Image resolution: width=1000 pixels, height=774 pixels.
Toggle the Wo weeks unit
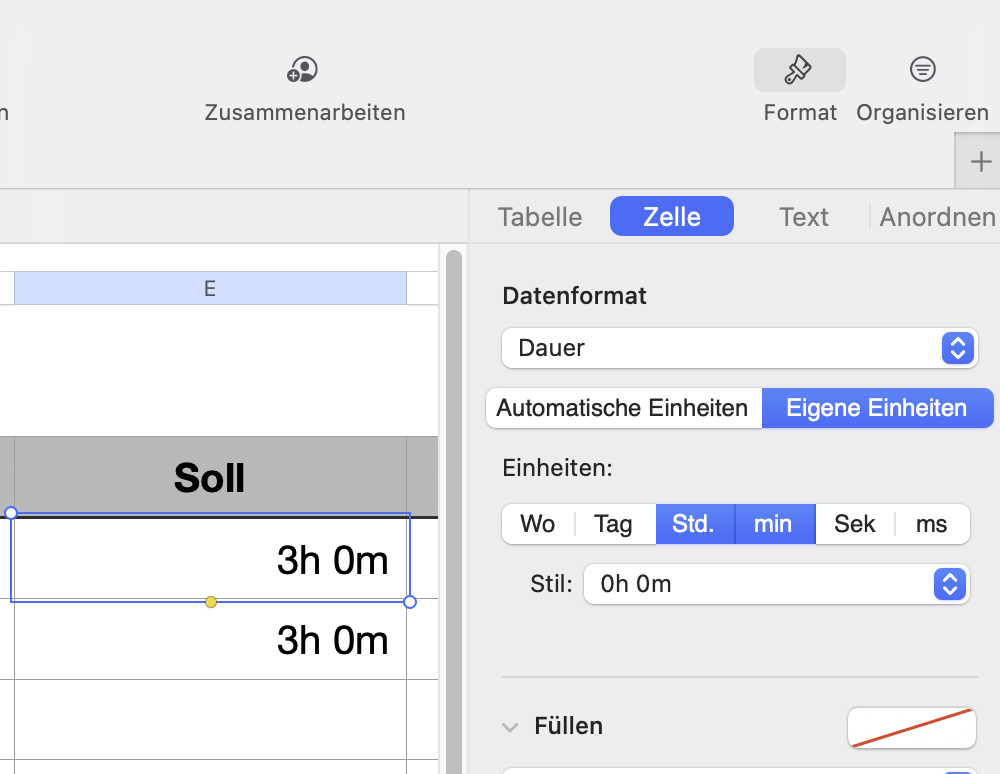point(538,524)
